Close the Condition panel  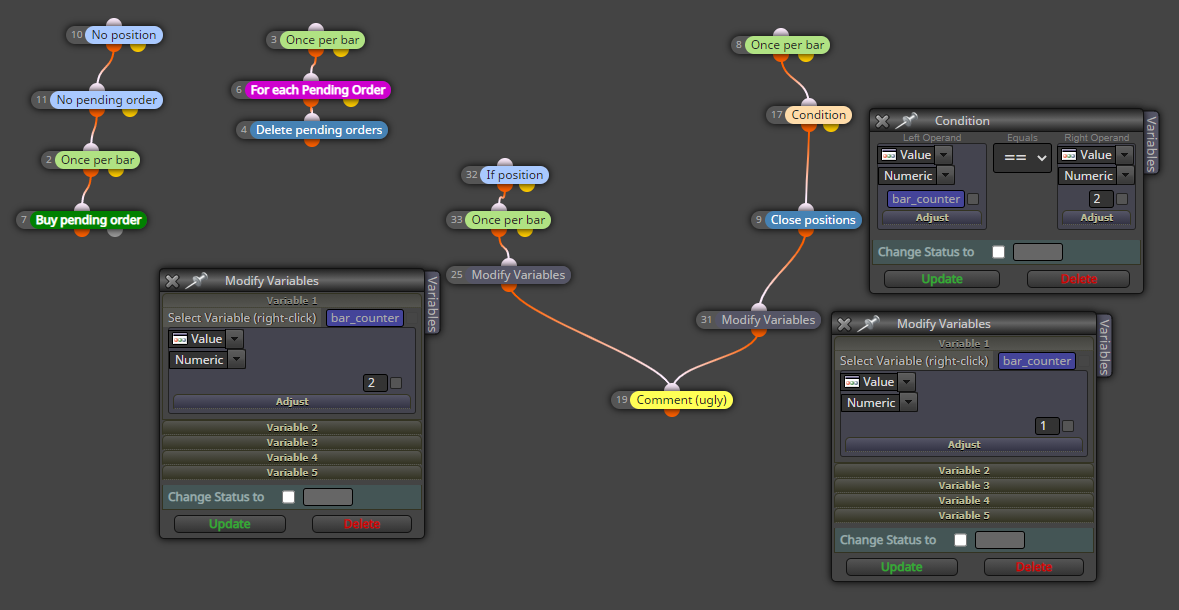point(883,121)
